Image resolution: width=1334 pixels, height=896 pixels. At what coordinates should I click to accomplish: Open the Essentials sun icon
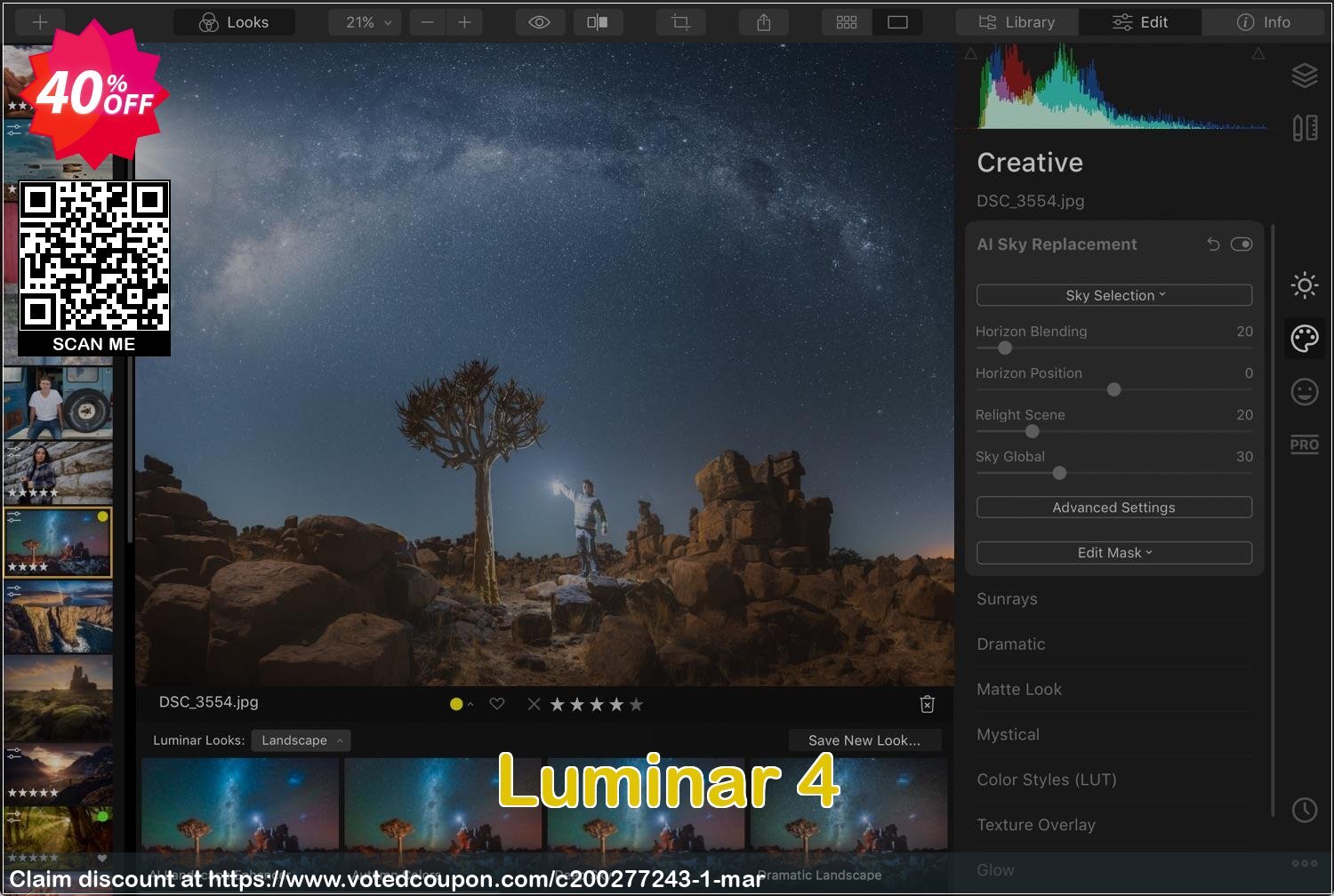(x=1305, y=285)
